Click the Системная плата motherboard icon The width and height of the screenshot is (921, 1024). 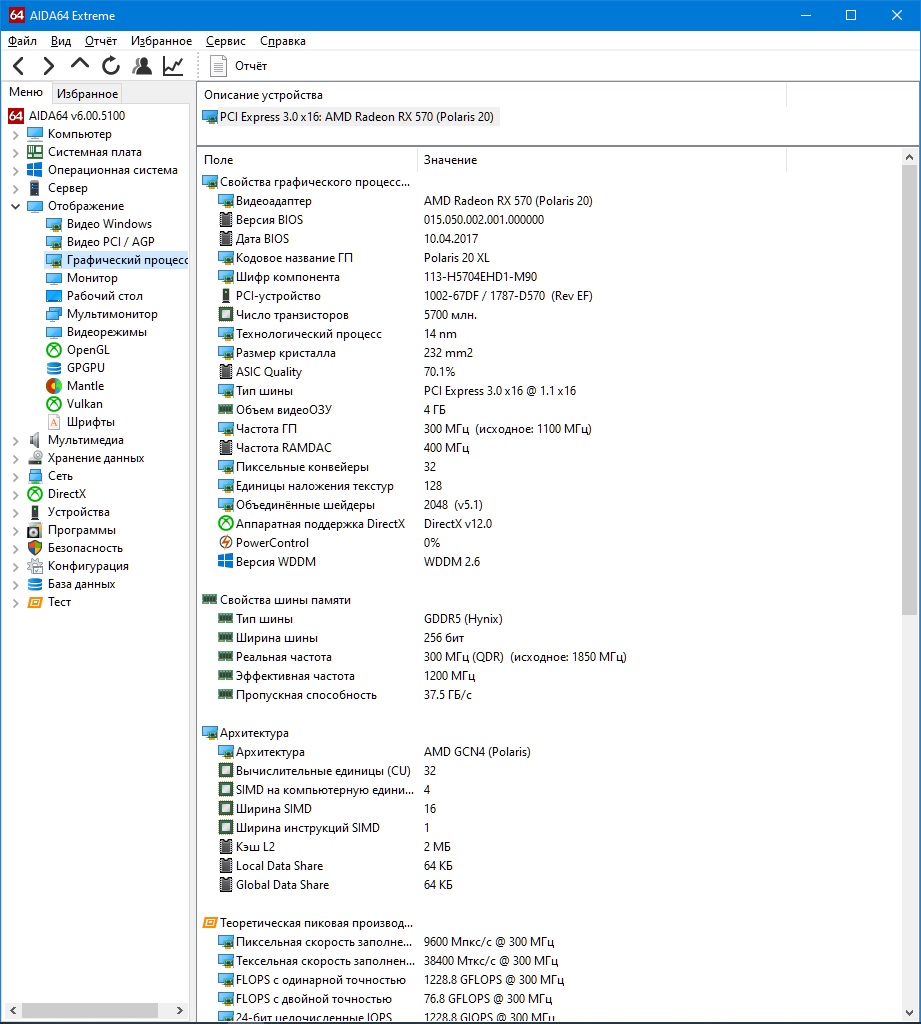(x=35, y=152)
